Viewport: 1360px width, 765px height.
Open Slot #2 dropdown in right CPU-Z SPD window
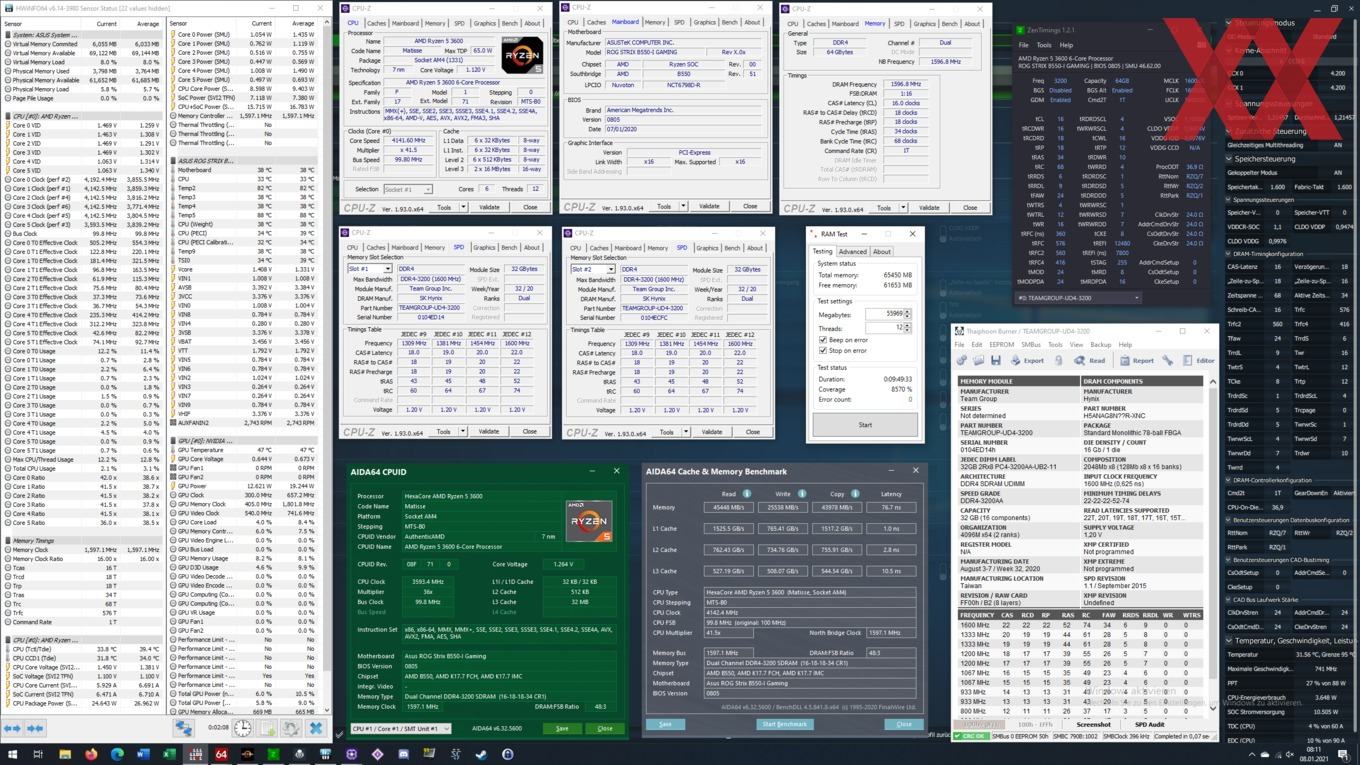593,269
